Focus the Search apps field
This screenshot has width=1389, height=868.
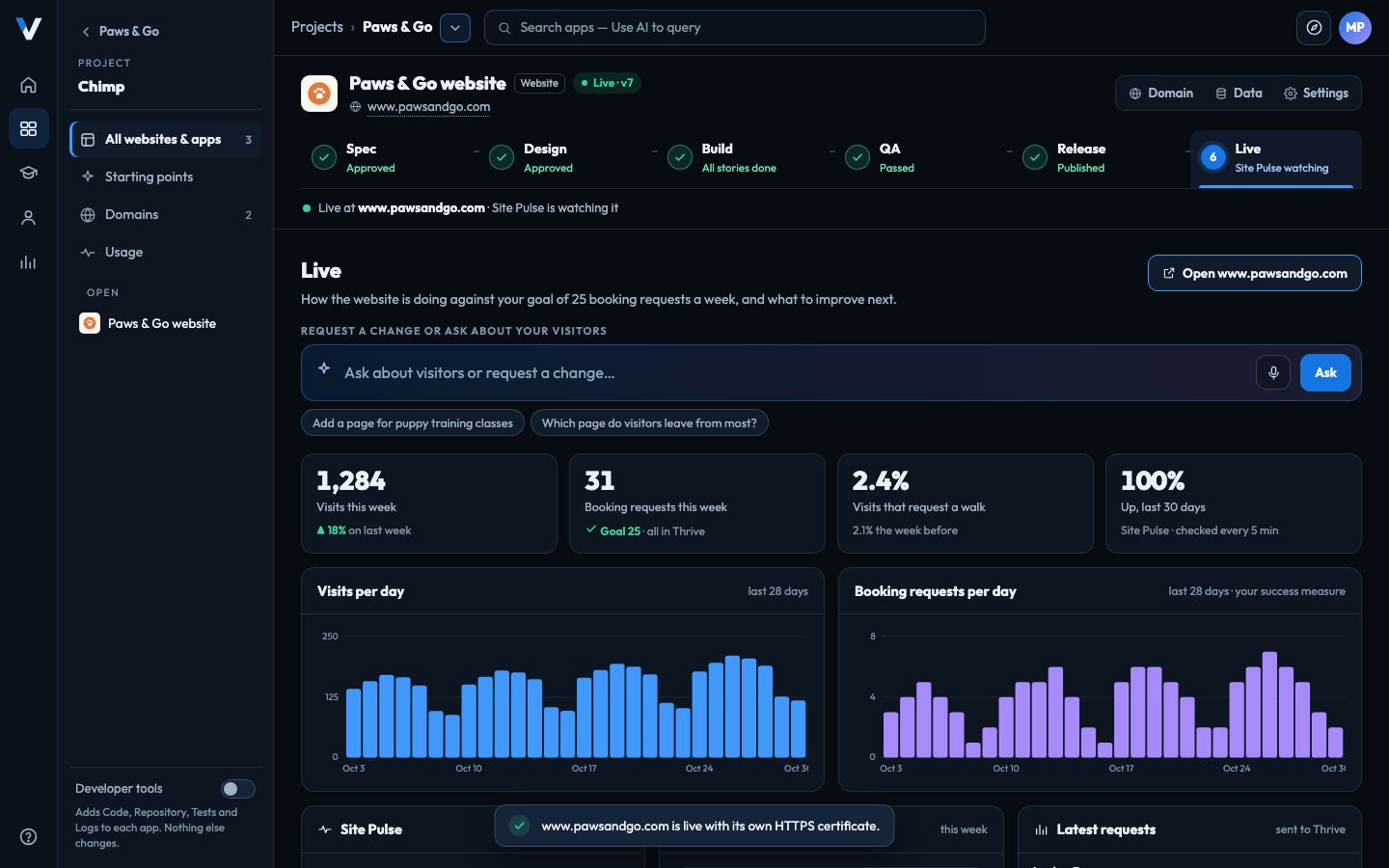point(735,28)
